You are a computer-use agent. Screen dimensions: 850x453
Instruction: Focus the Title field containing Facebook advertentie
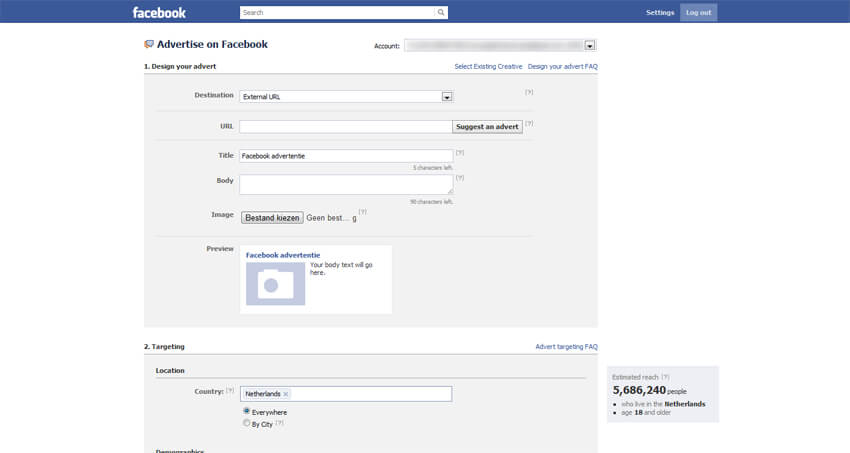point(346,156)
